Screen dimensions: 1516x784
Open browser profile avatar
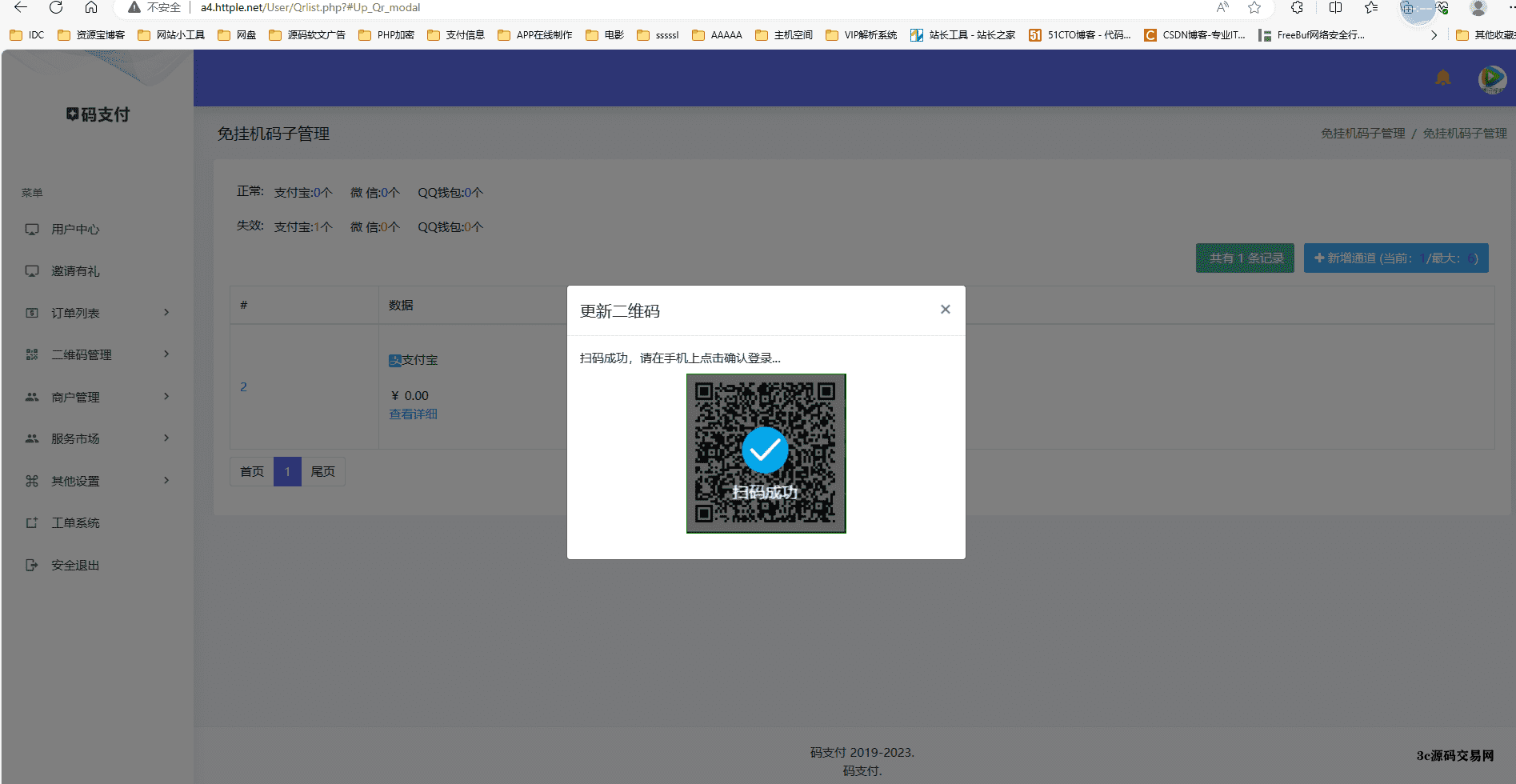click(x=1478, y=8)
